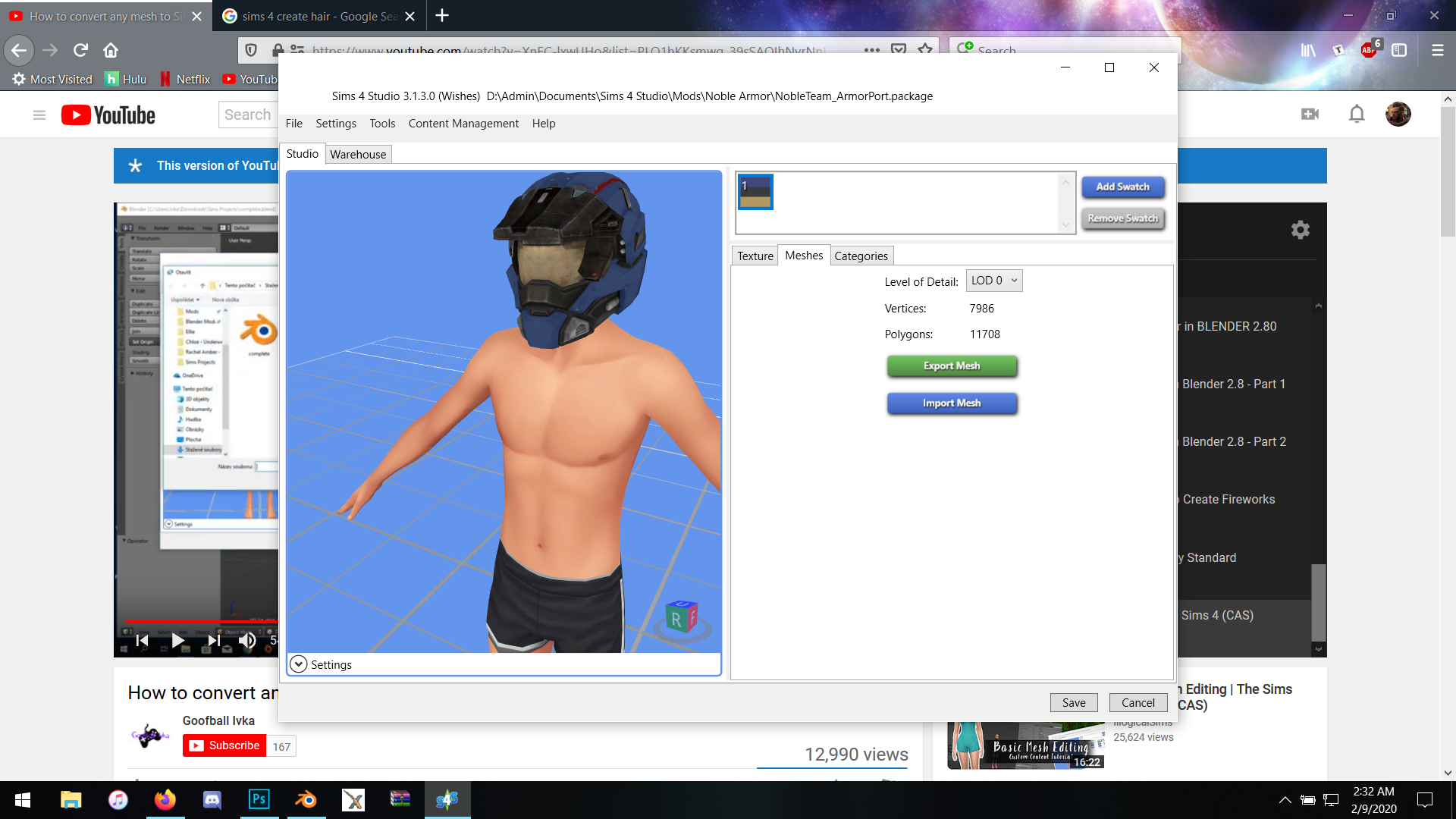This screenshot has height=819, width=1456.
Task: Click the Remove Swatch button
Action: coord(1122,218)
